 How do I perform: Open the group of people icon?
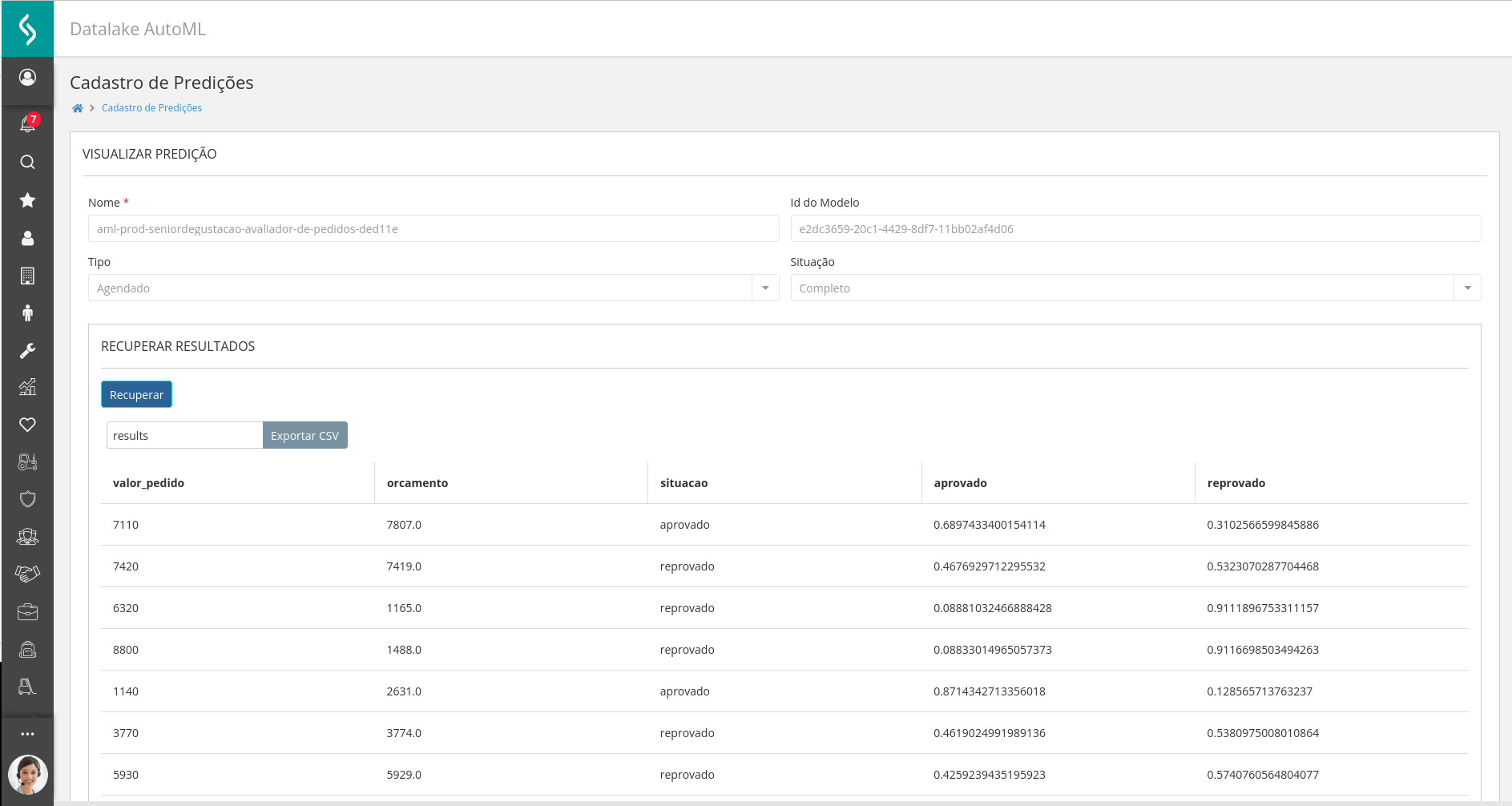[27, 537]
